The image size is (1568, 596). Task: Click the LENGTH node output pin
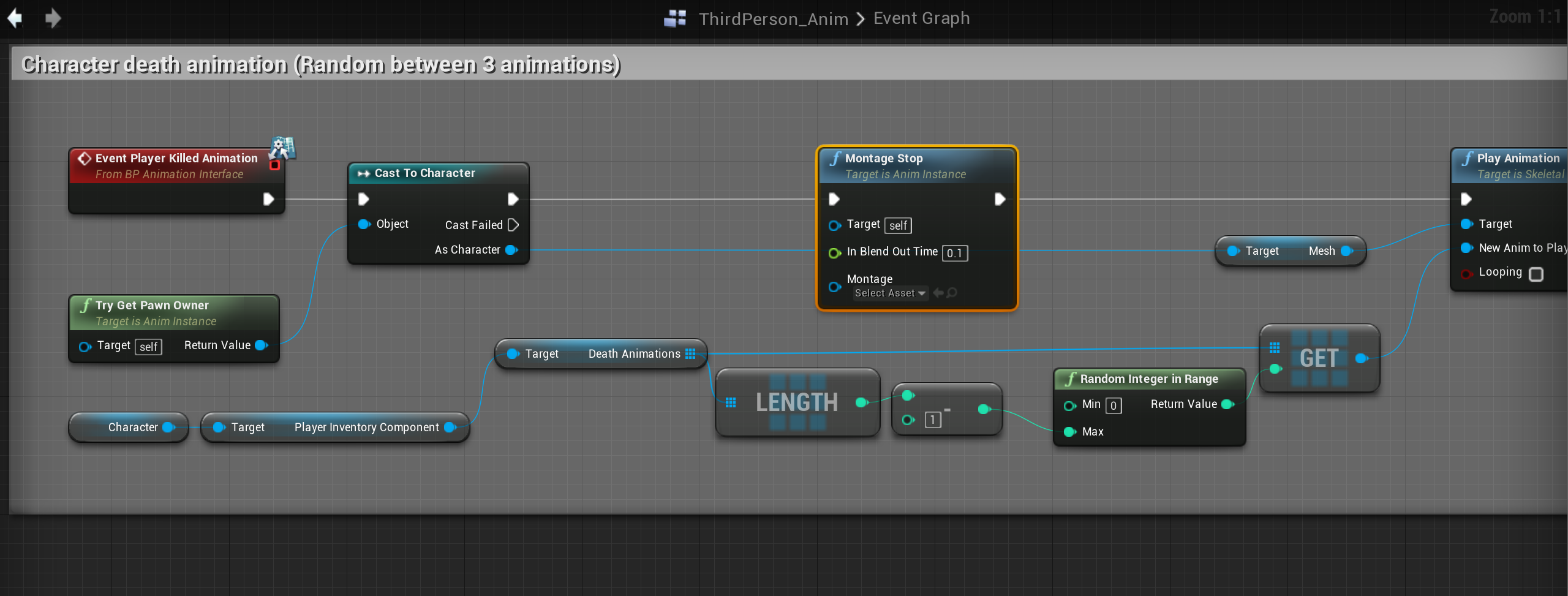point(862,402)
